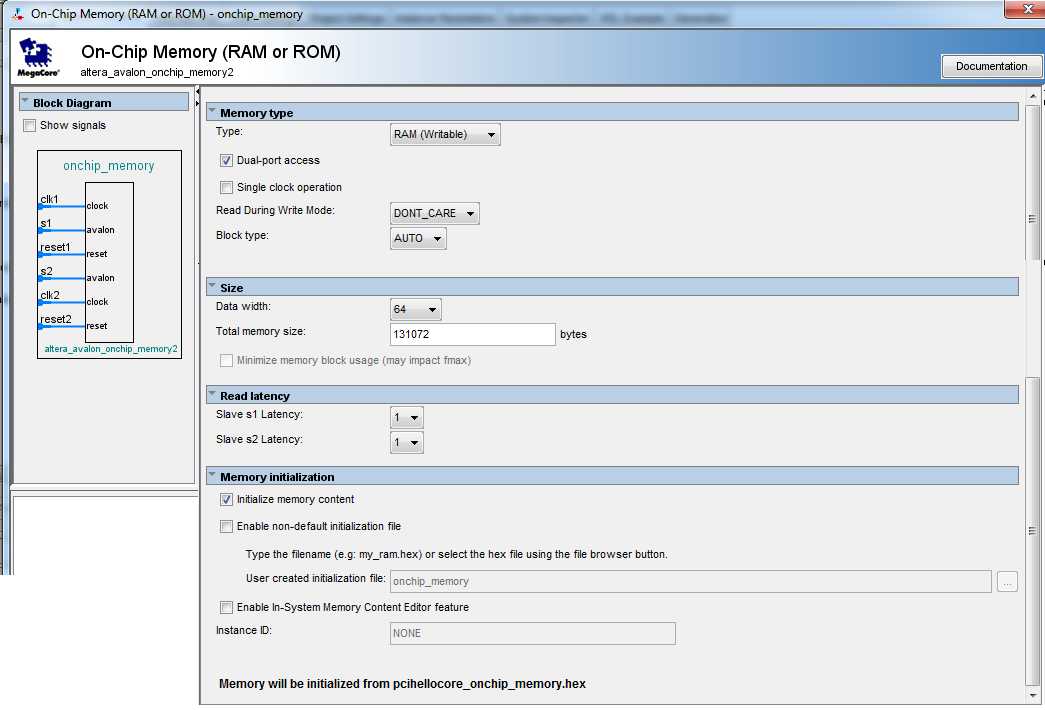Click the scrollbar up arrow
1045x710 pixels.
click(1033, 96)
